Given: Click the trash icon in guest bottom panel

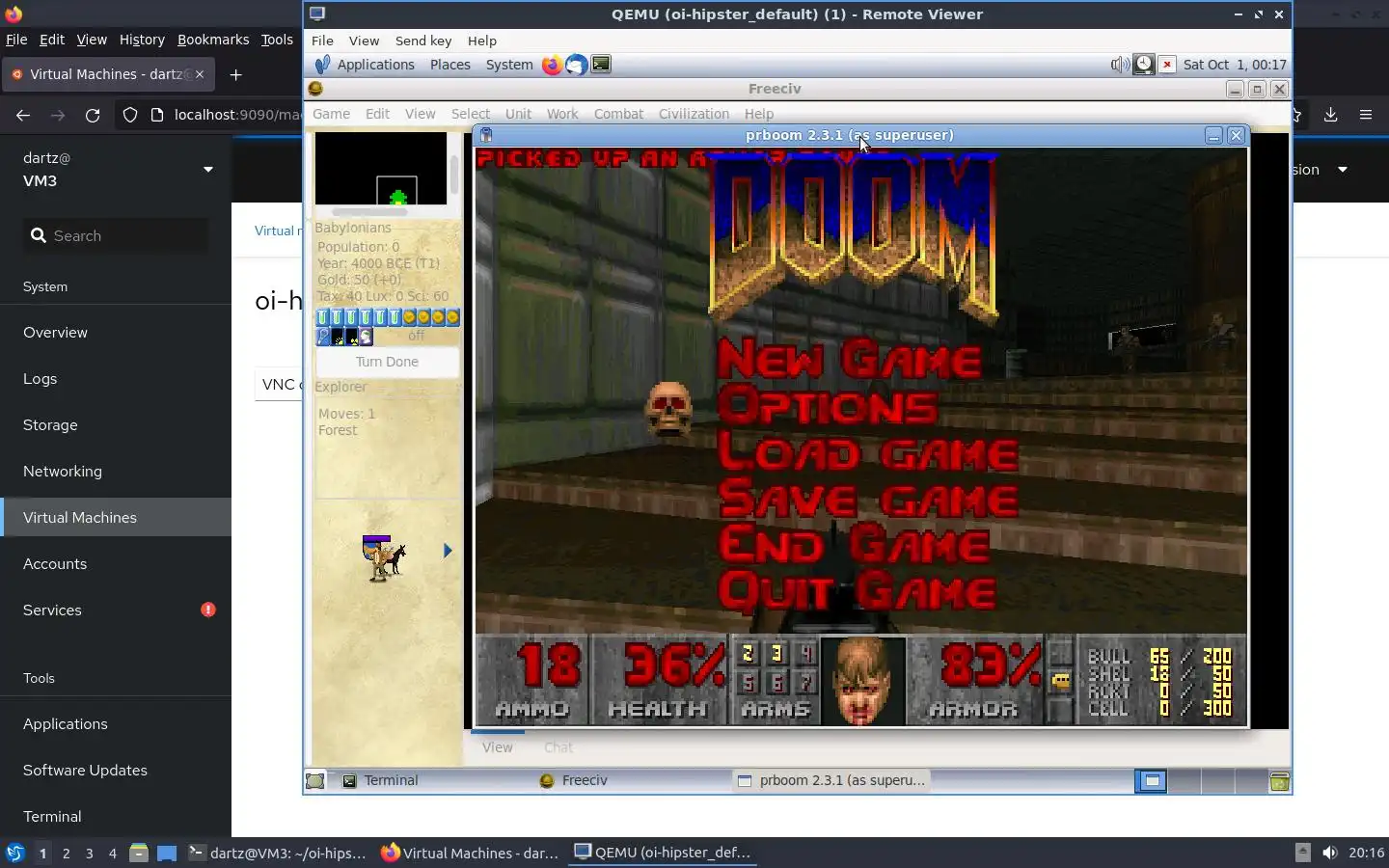Looking at the screenshot, I should click(1279, 781).
